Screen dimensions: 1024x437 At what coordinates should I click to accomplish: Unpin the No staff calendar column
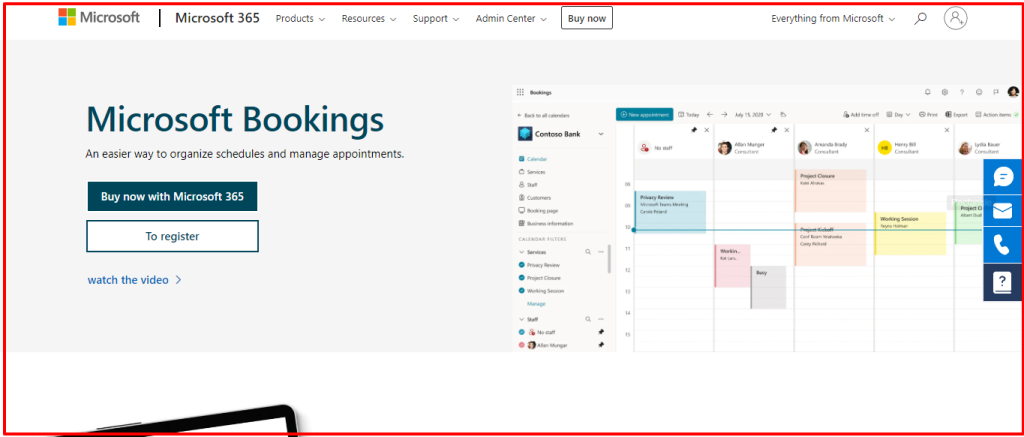click(x=694, y=130)
